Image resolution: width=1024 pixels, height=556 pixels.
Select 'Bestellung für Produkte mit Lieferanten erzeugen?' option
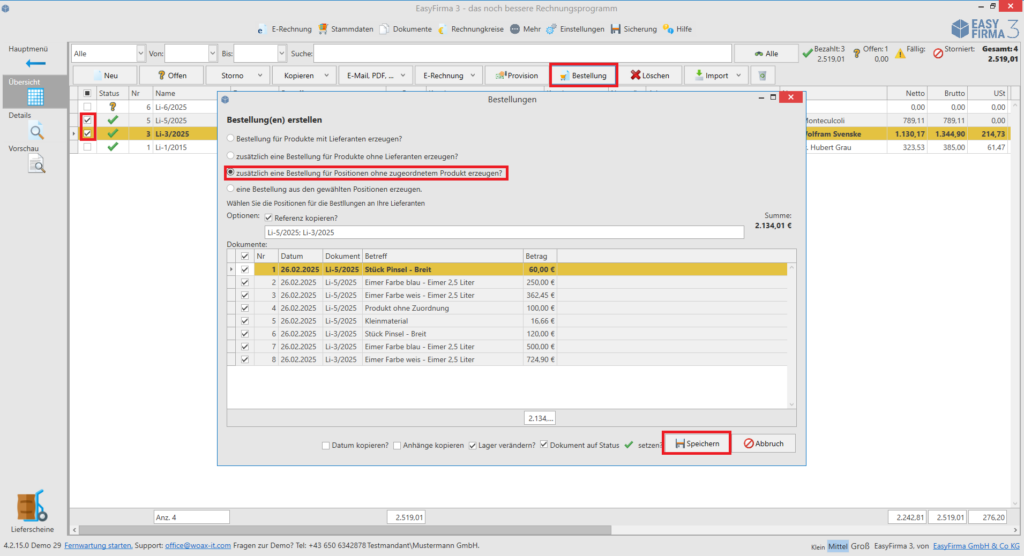[231, 139]
